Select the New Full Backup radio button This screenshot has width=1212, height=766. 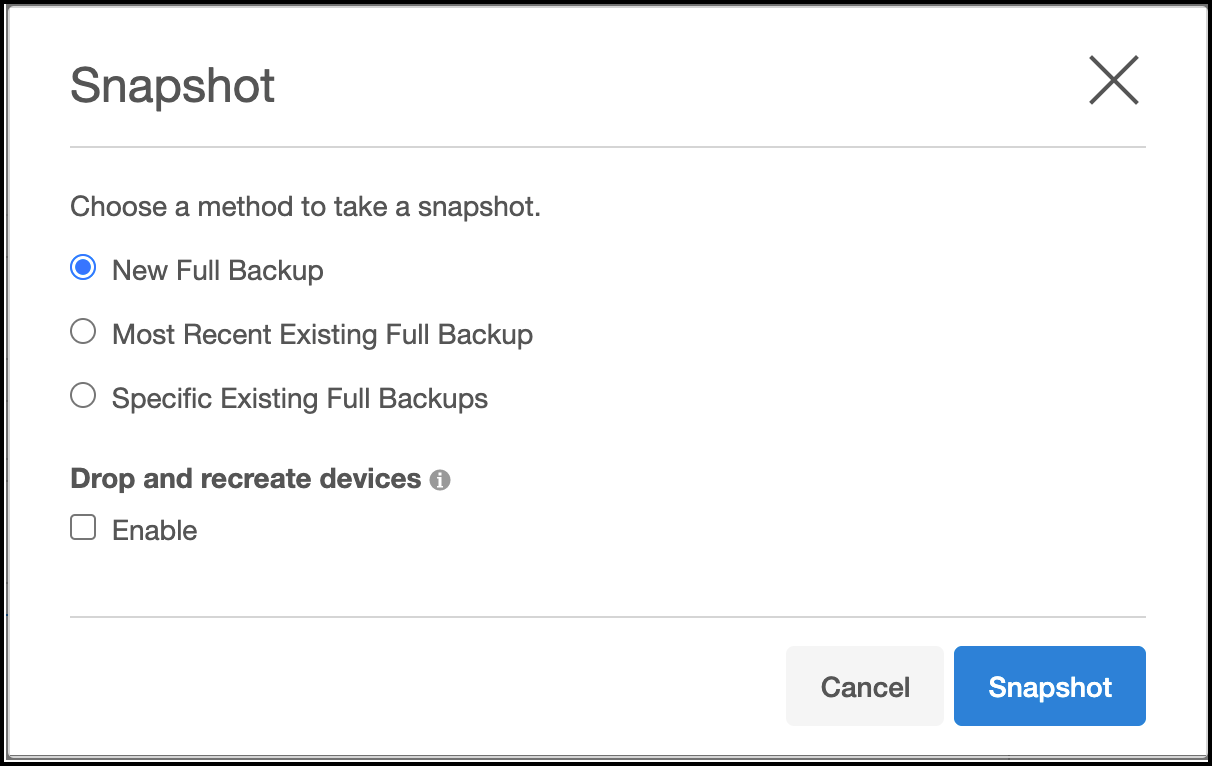[x=83, y=268]
